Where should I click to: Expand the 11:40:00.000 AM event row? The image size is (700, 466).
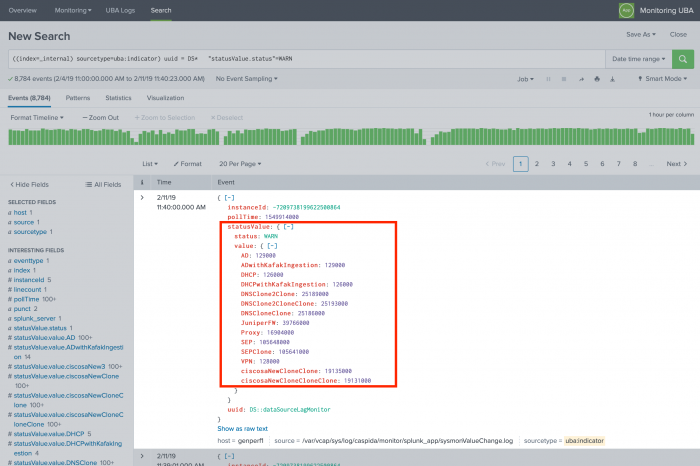coord(142,197)
